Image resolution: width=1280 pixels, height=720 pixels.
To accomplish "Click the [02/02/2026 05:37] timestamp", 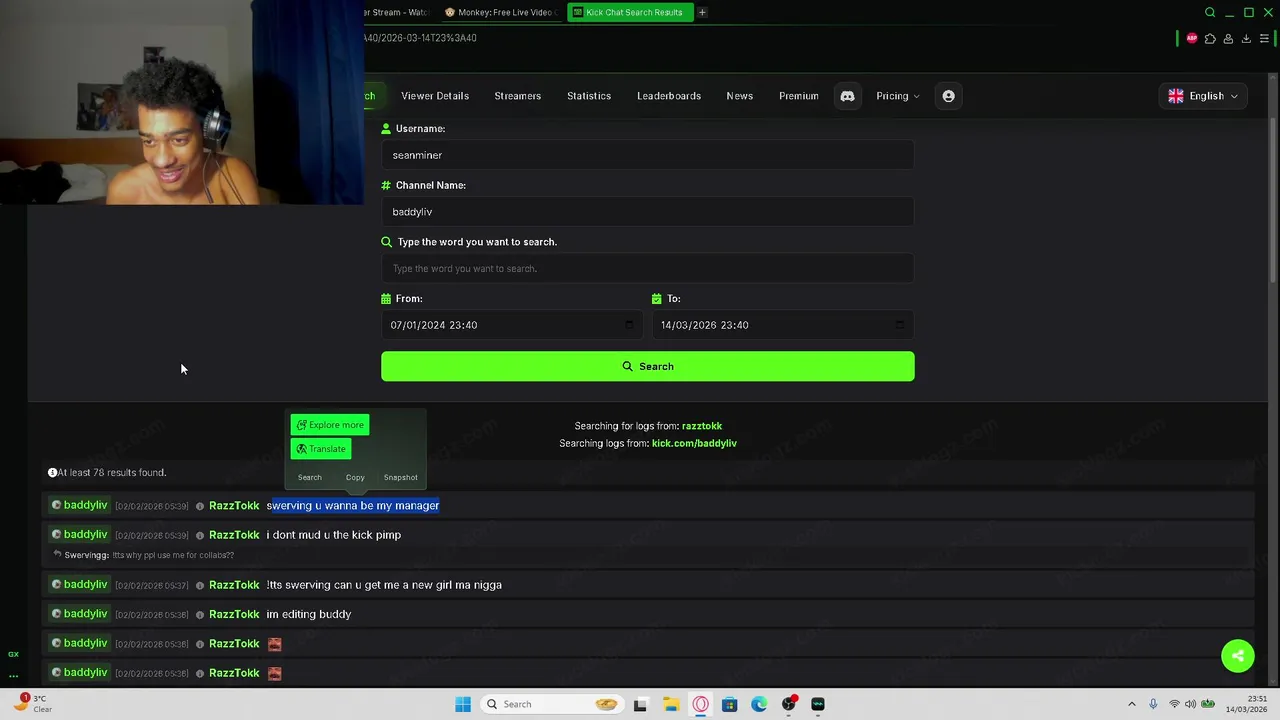I will (151, 585).
